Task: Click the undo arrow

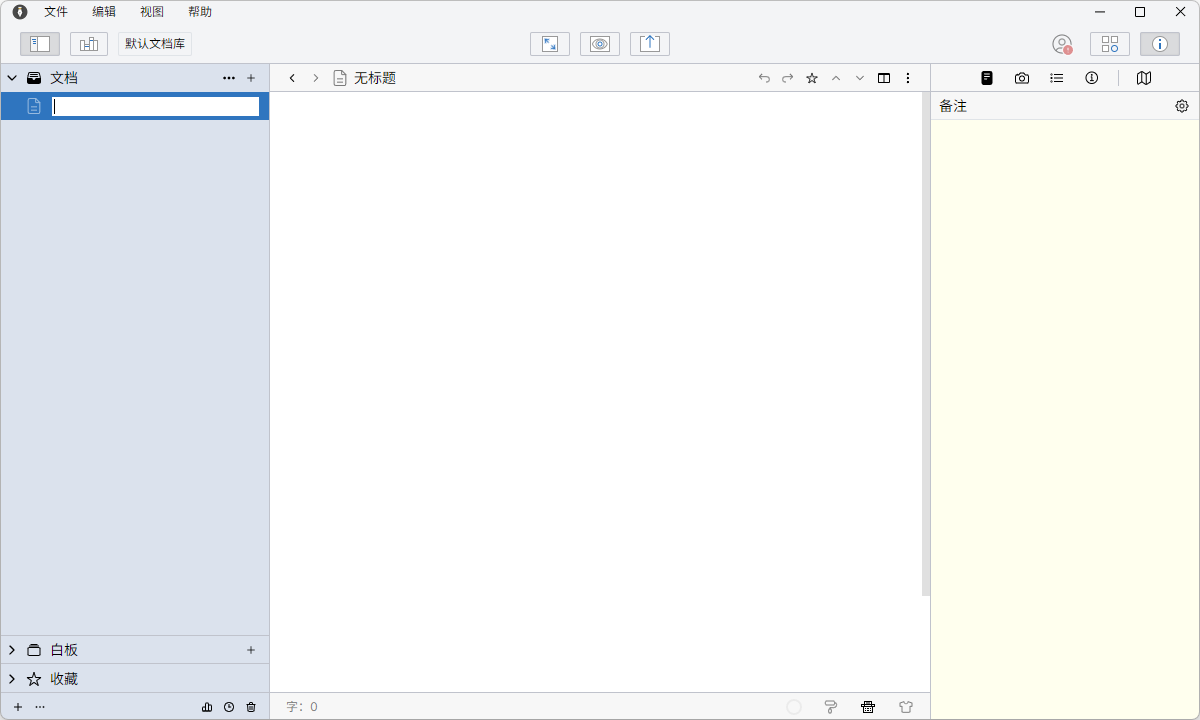Action: coord(764,78)
